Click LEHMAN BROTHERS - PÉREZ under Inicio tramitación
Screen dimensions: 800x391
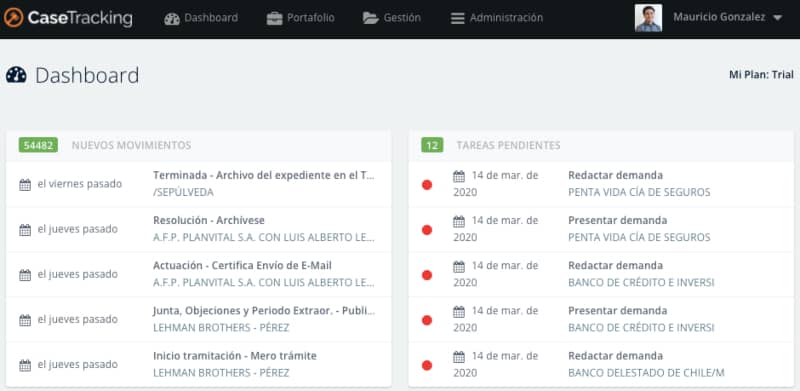point(221,373)
